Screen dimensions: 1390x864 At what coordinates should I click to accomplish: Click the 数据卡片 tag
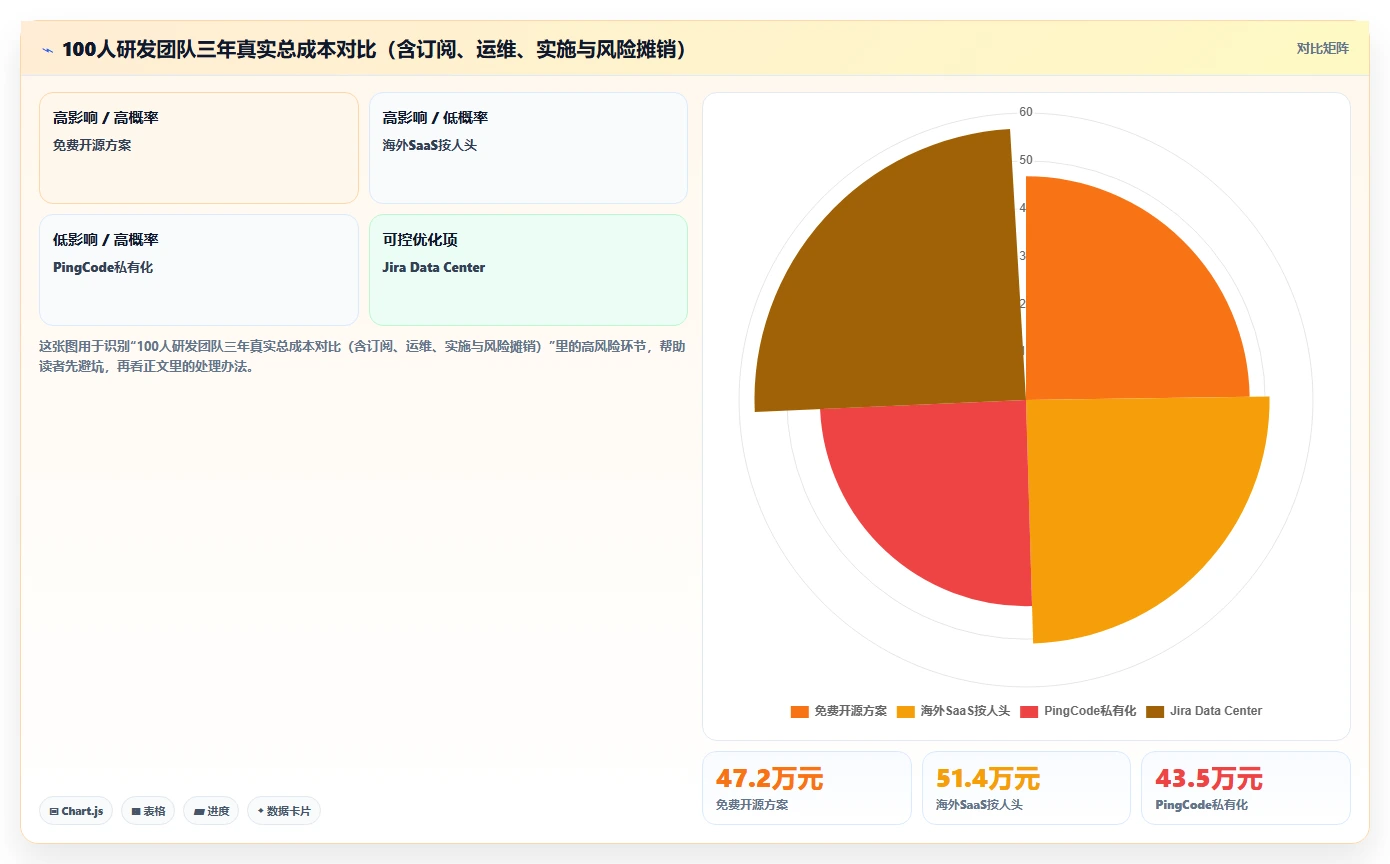tap(284, 811)
